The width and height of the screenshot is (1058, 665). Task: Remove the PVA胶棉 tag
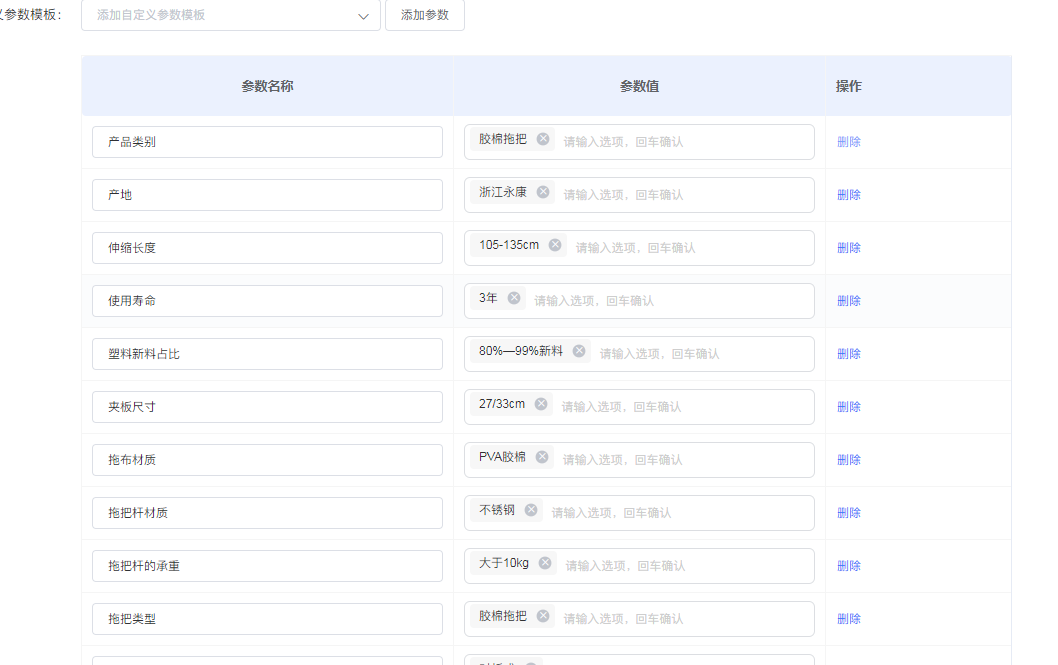542,457
